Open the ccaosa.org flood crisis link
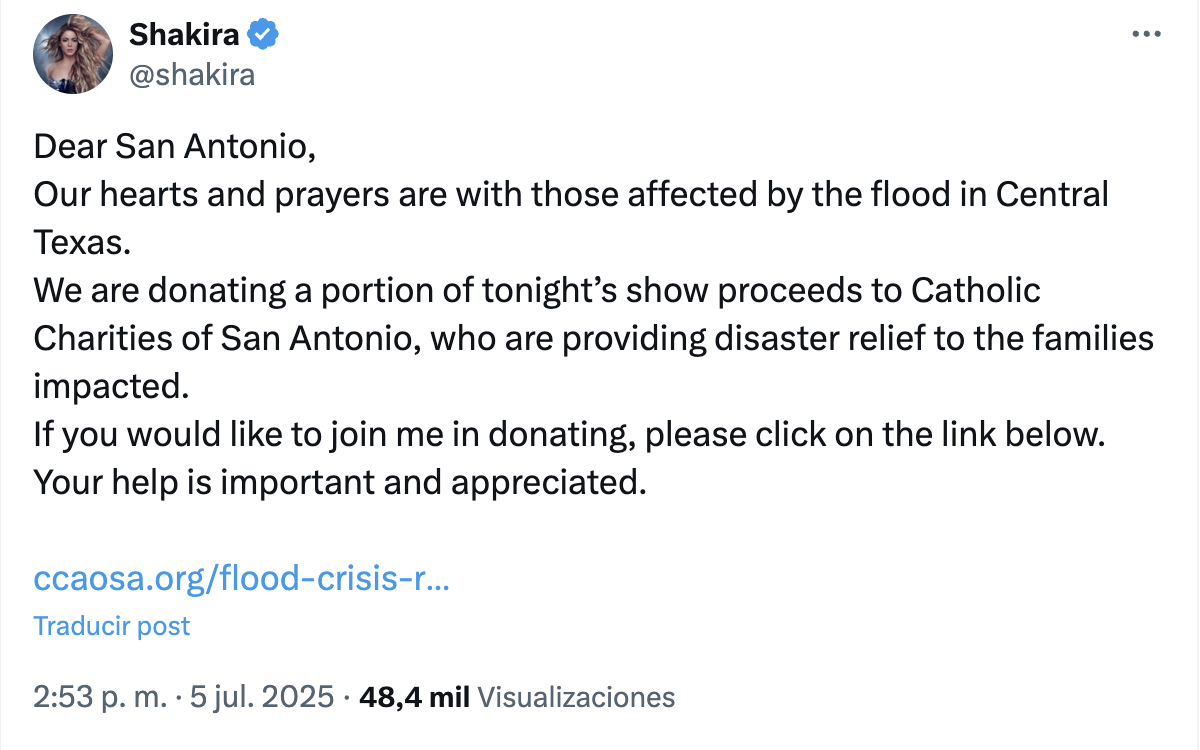The image size is (1200, 750). coord(241,579)
